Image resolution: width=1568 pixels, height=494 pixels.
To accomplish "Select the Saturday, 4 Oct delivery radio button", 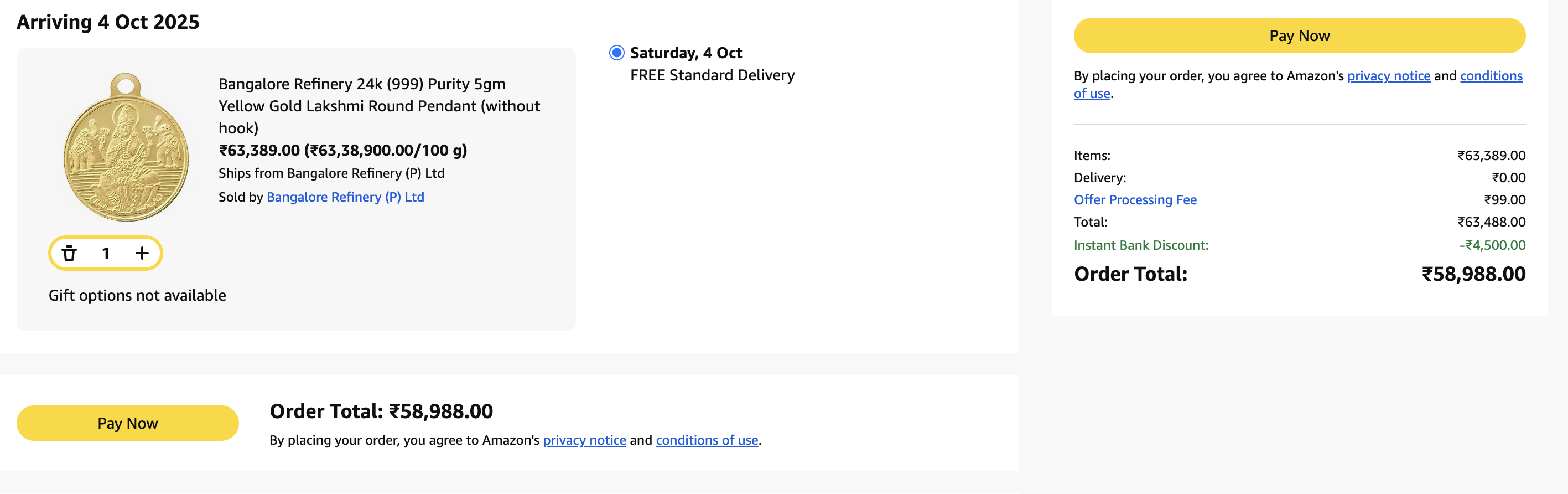I will pyautogui.click(x=616, y=53).
